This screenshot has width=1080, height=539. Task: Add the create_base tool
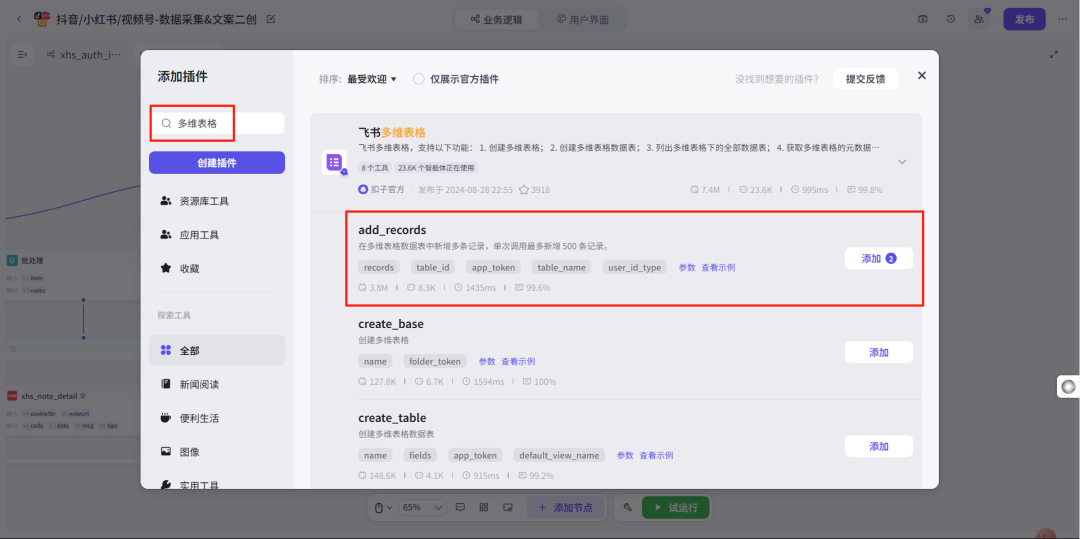(878, 352)
